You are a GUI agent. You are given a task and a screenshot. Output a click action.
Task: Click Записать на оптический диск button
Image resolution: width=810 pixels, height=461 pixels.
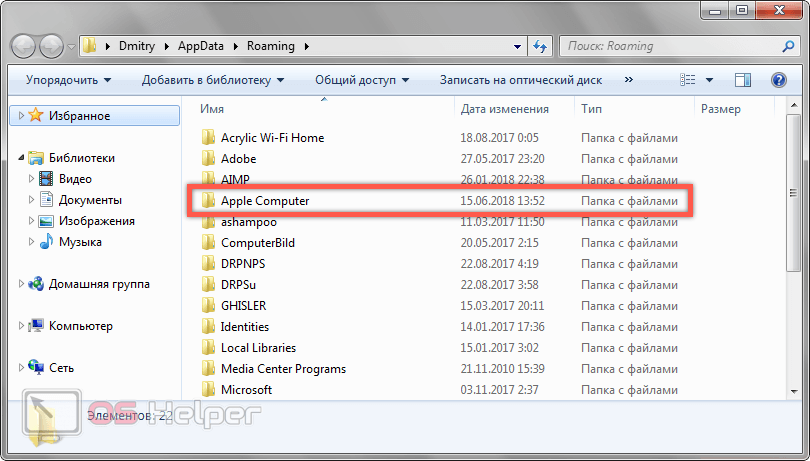[x=522, y=80]
